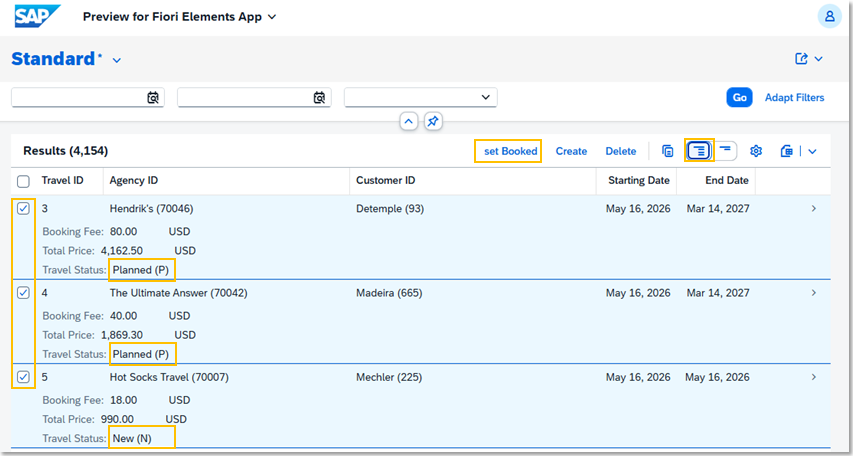The height and width of the screenshot is (456, 853).
Task: Click New (N) travel status
Action: 132,439
